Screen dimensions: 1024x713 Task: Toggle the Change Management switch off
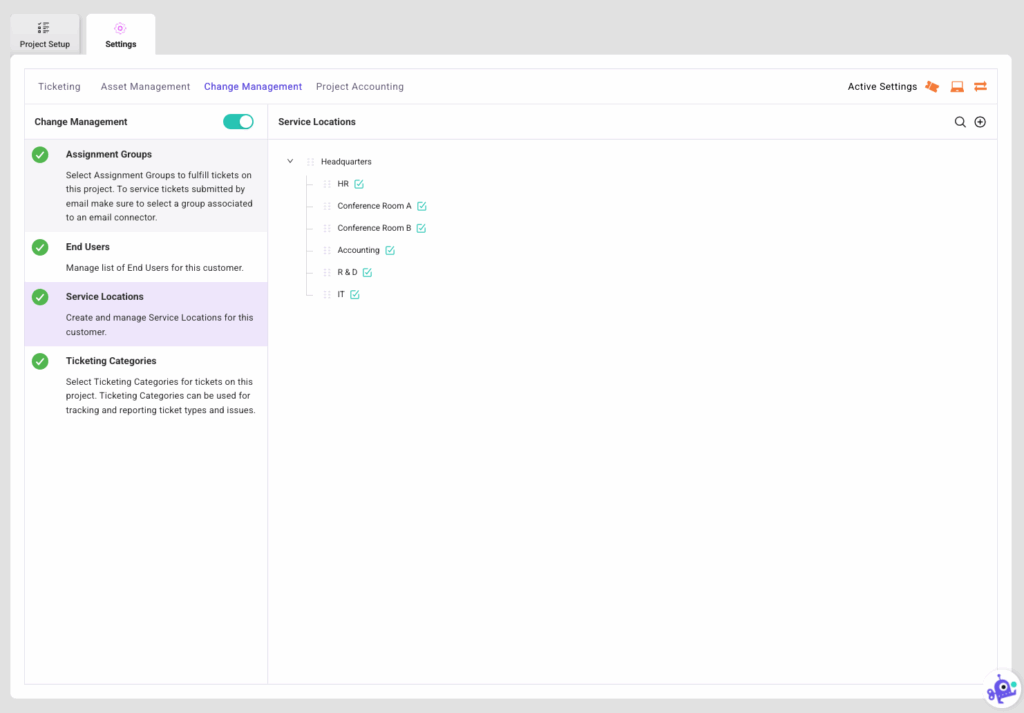click(x=238, y=122)
